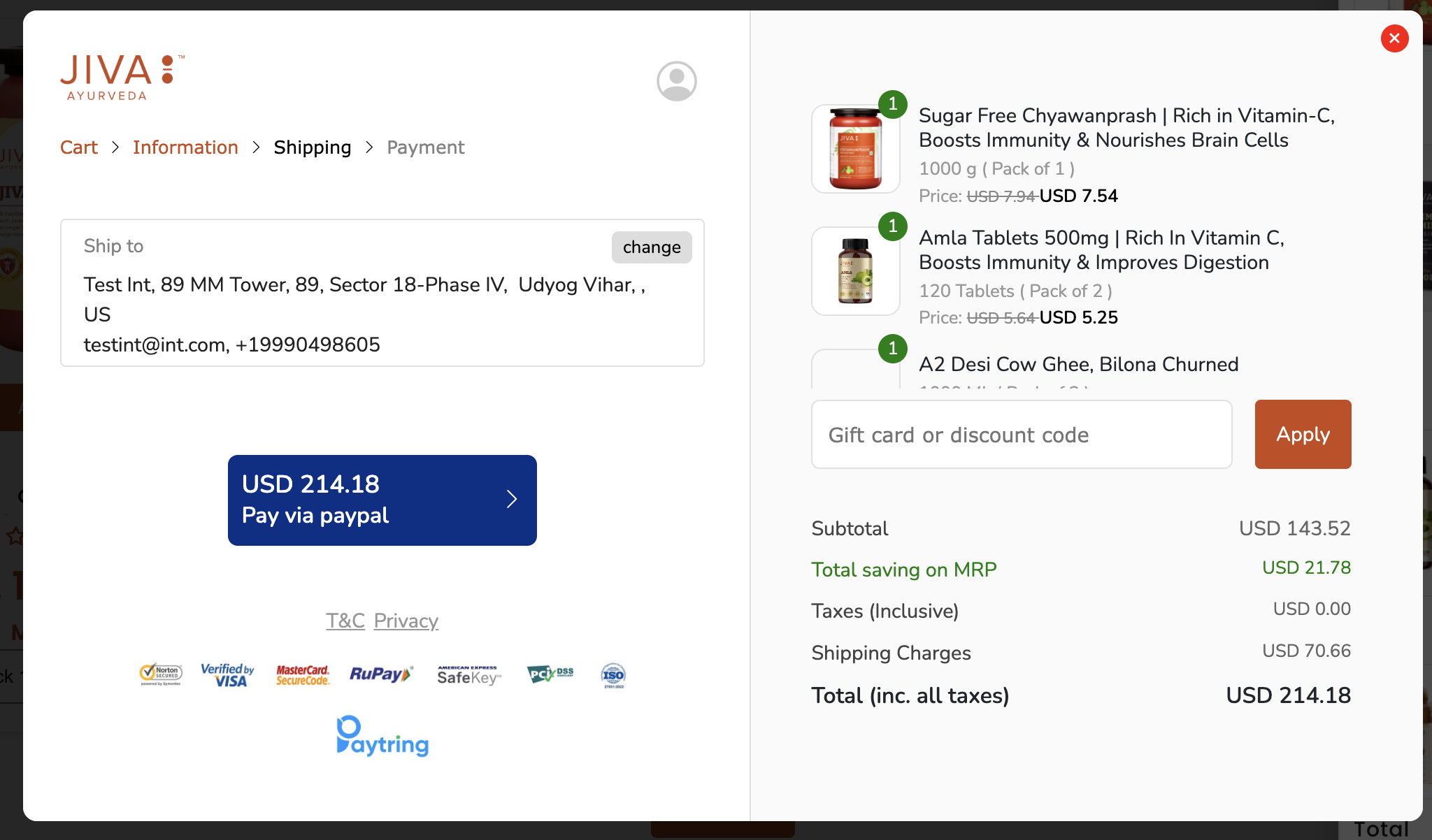Click the Verified by Visa badge

point(228,674)
